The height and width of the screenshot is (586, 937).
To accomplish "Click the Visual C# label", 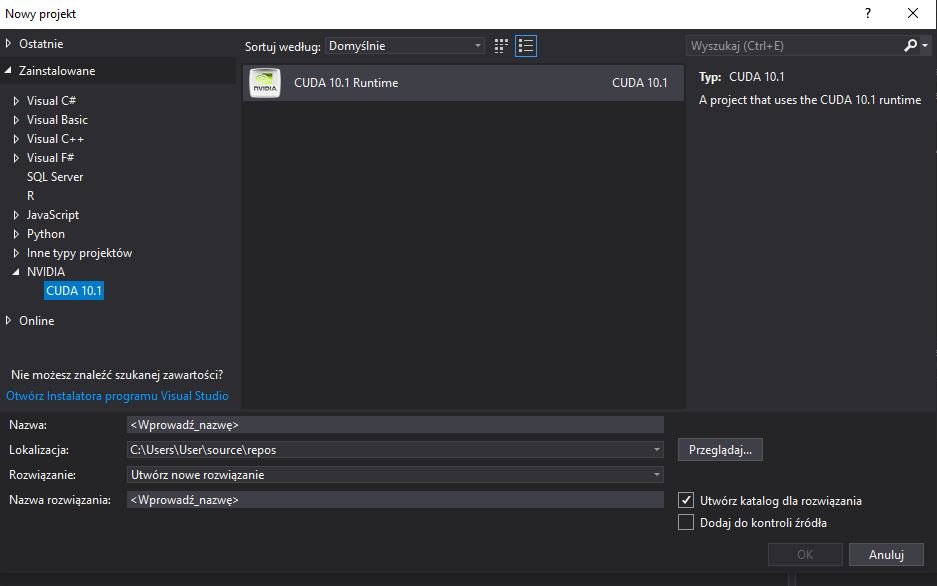I will pyautogui.click(x=51, y=101).
